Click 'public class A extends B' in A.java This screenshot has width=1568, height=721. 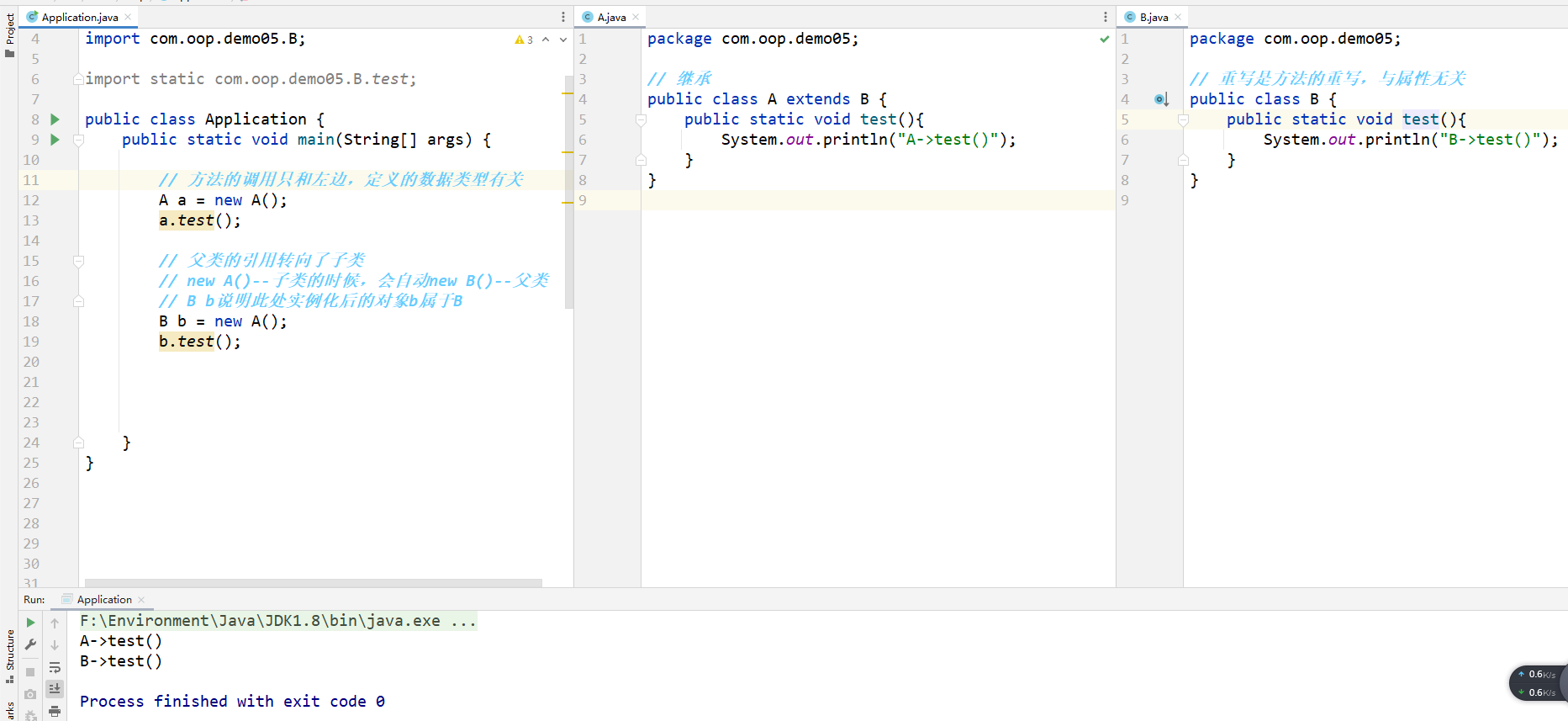pos(758,99)
